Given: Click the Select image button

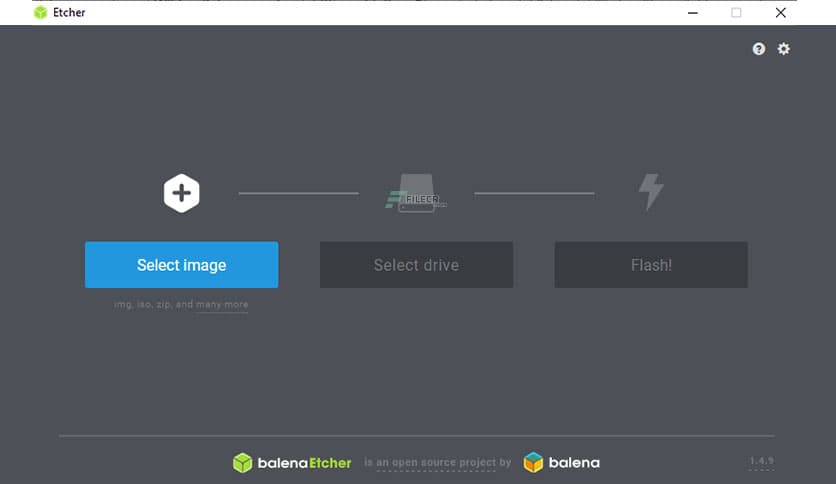Looking at the screenshot, I should (181, 265).
